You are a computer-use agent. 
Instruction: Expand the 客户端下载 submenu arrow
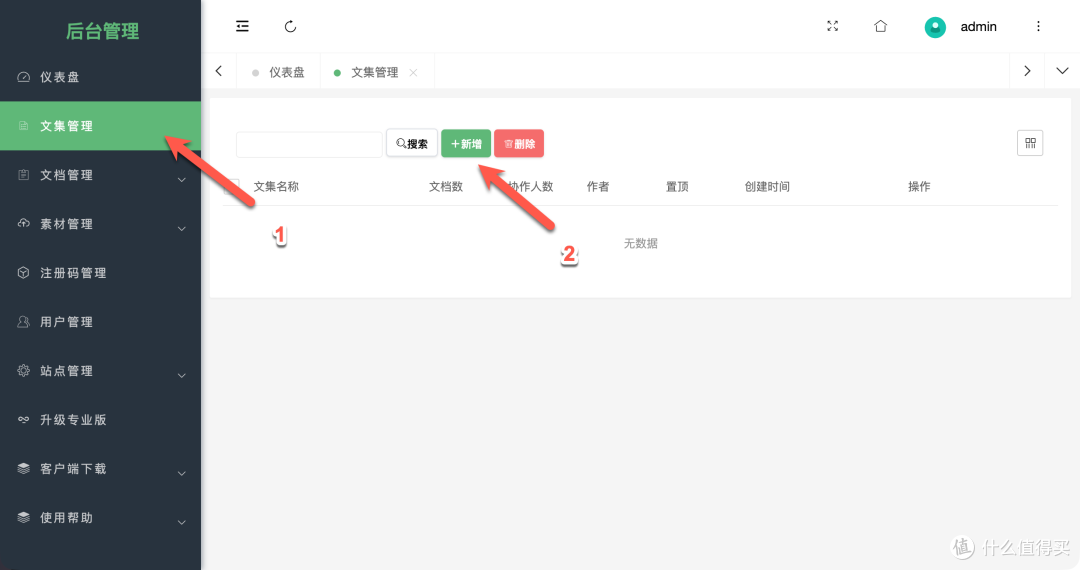(182, 473)
